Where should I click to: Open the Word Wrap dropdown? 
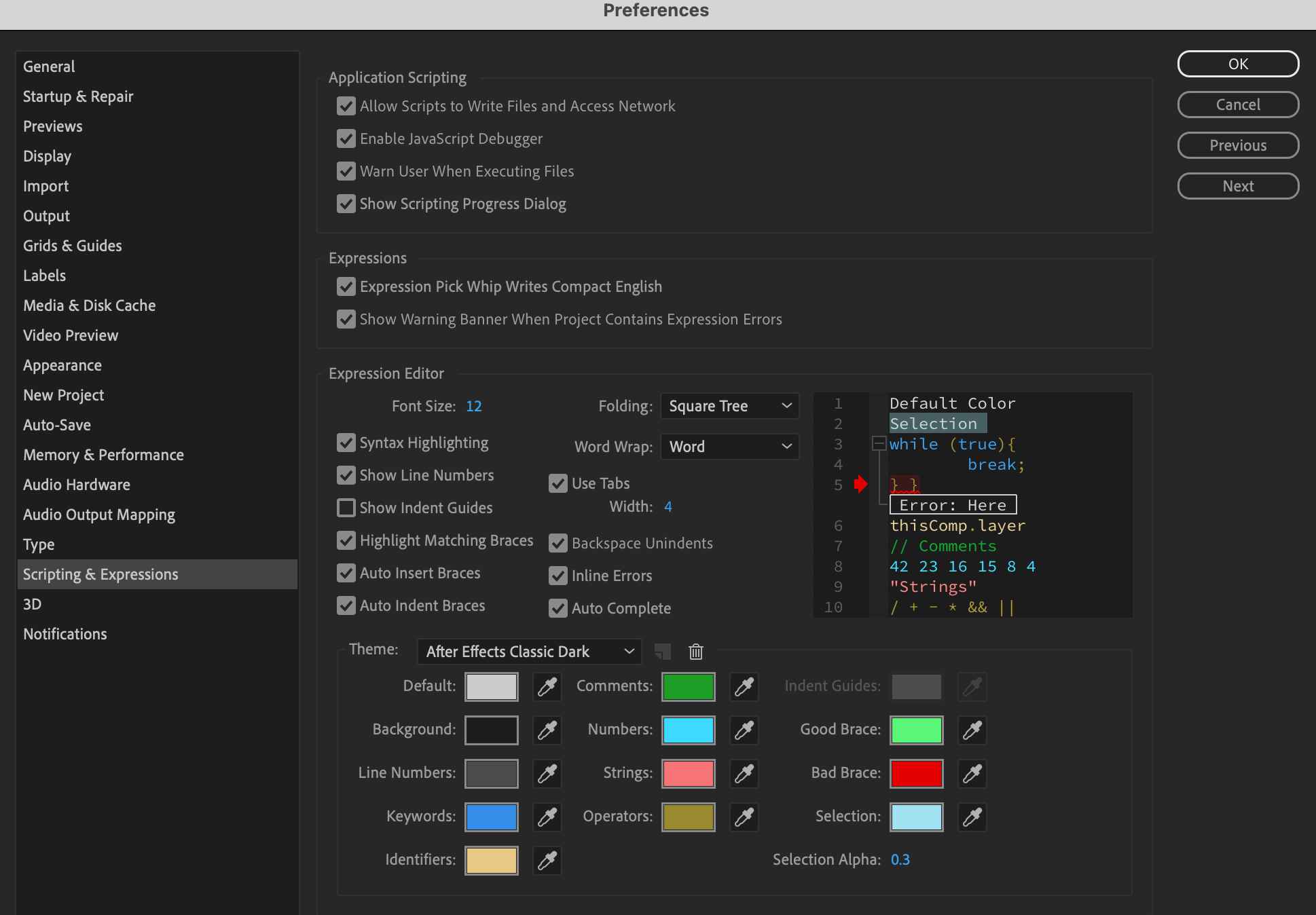[x=729, y=447]
